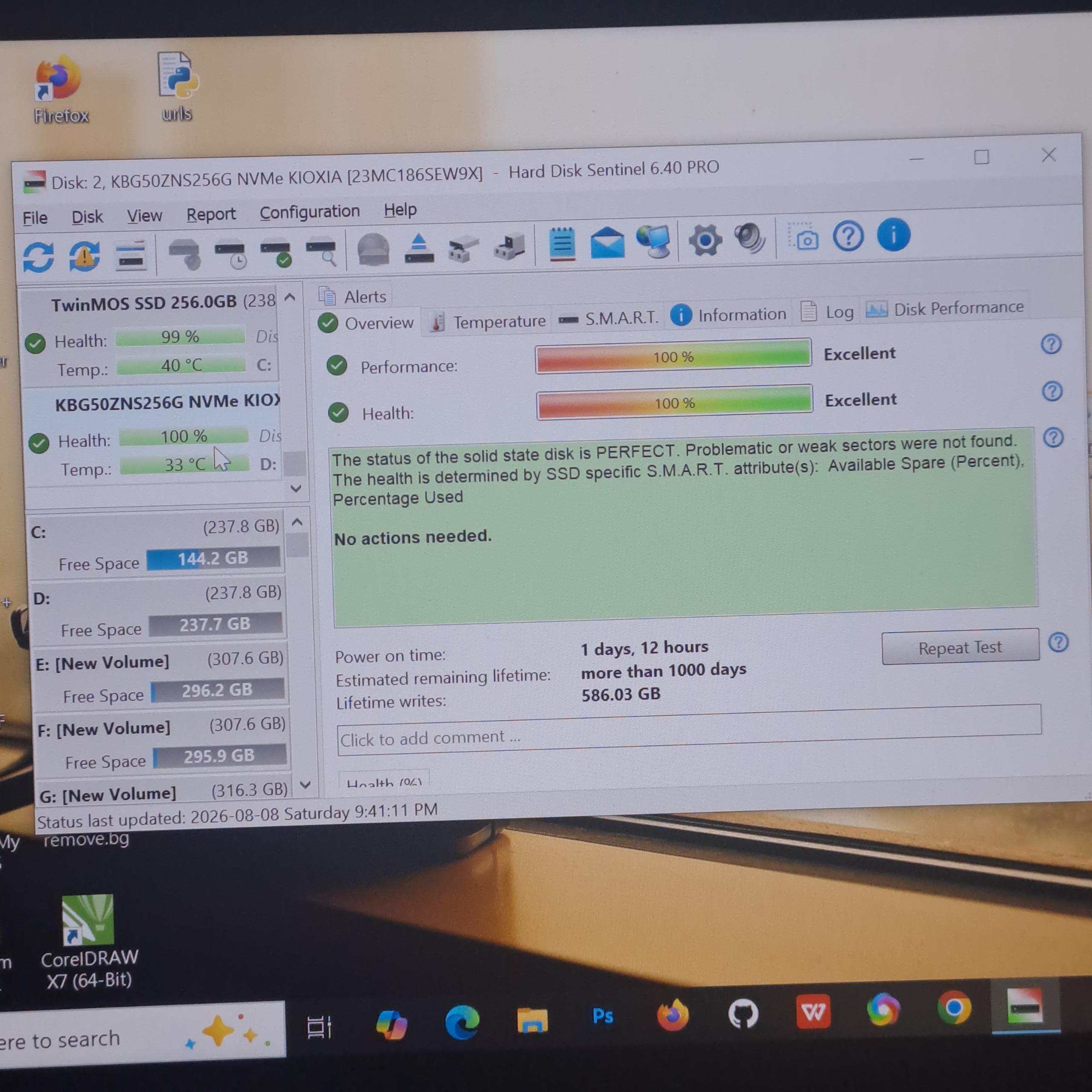Click the volume list scroll down arrow
This screenshot has width=1092, height=1092.
pyautogui.click(x=305, y=785)
